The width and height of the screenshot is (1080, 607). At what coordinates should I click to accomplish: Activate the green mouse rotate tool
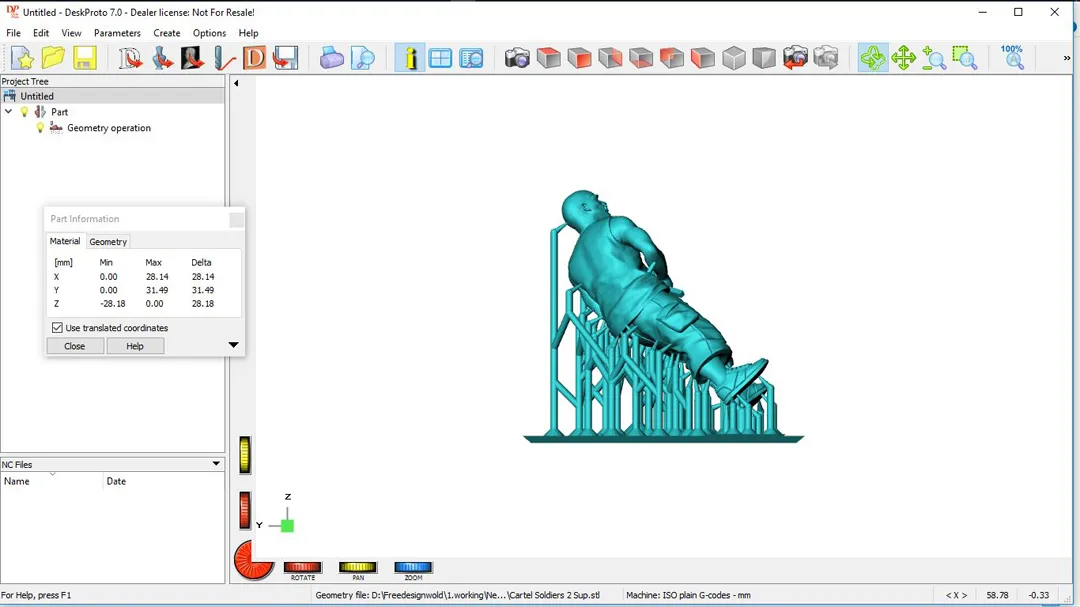[873, 59]
